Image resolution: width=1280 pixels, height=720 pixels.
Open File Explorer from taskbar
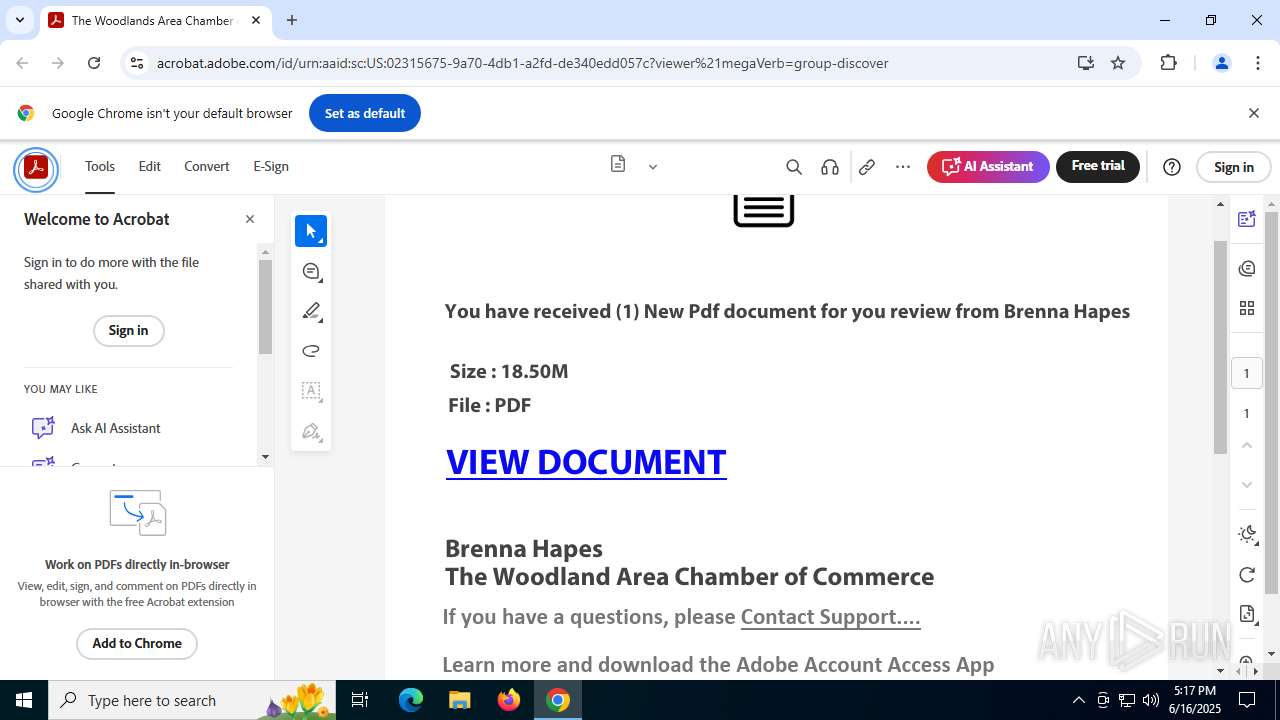click(x=459, y=700)
